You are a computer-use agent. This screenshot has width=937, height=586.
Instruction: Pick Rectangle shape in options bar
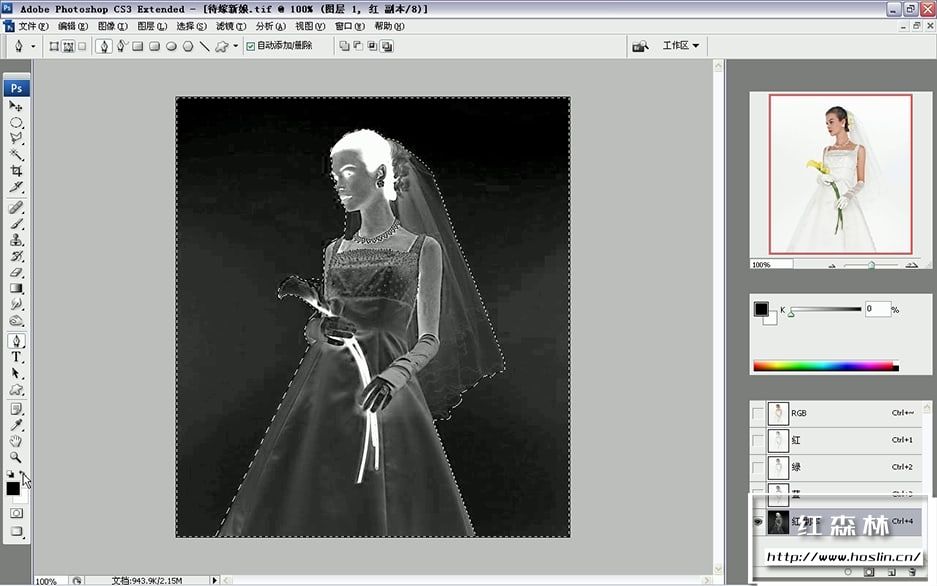[137, 46]
